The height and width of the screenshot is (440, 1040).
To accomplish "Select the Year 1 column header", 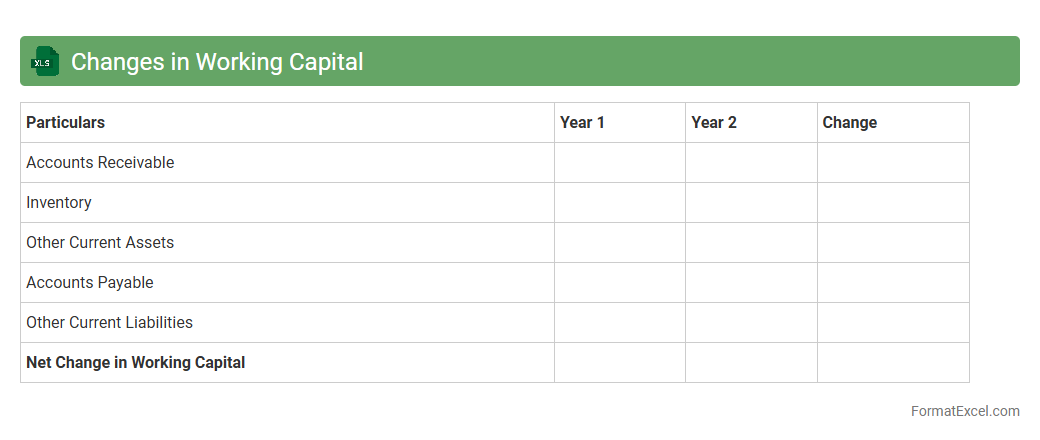I will (x=582, y=122).
